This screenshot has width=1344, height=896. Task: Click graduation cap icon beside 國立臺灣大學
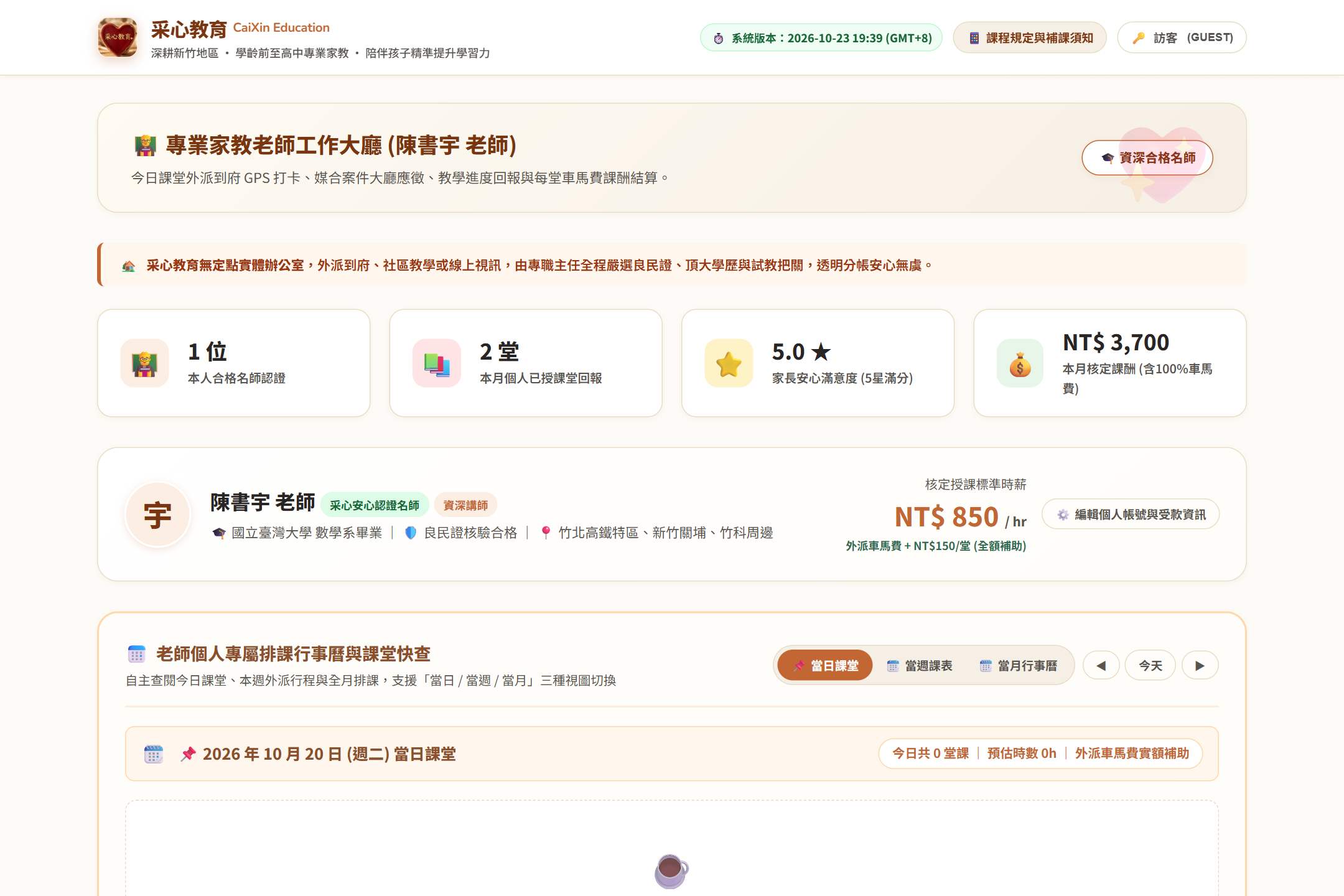pos(219,533)
